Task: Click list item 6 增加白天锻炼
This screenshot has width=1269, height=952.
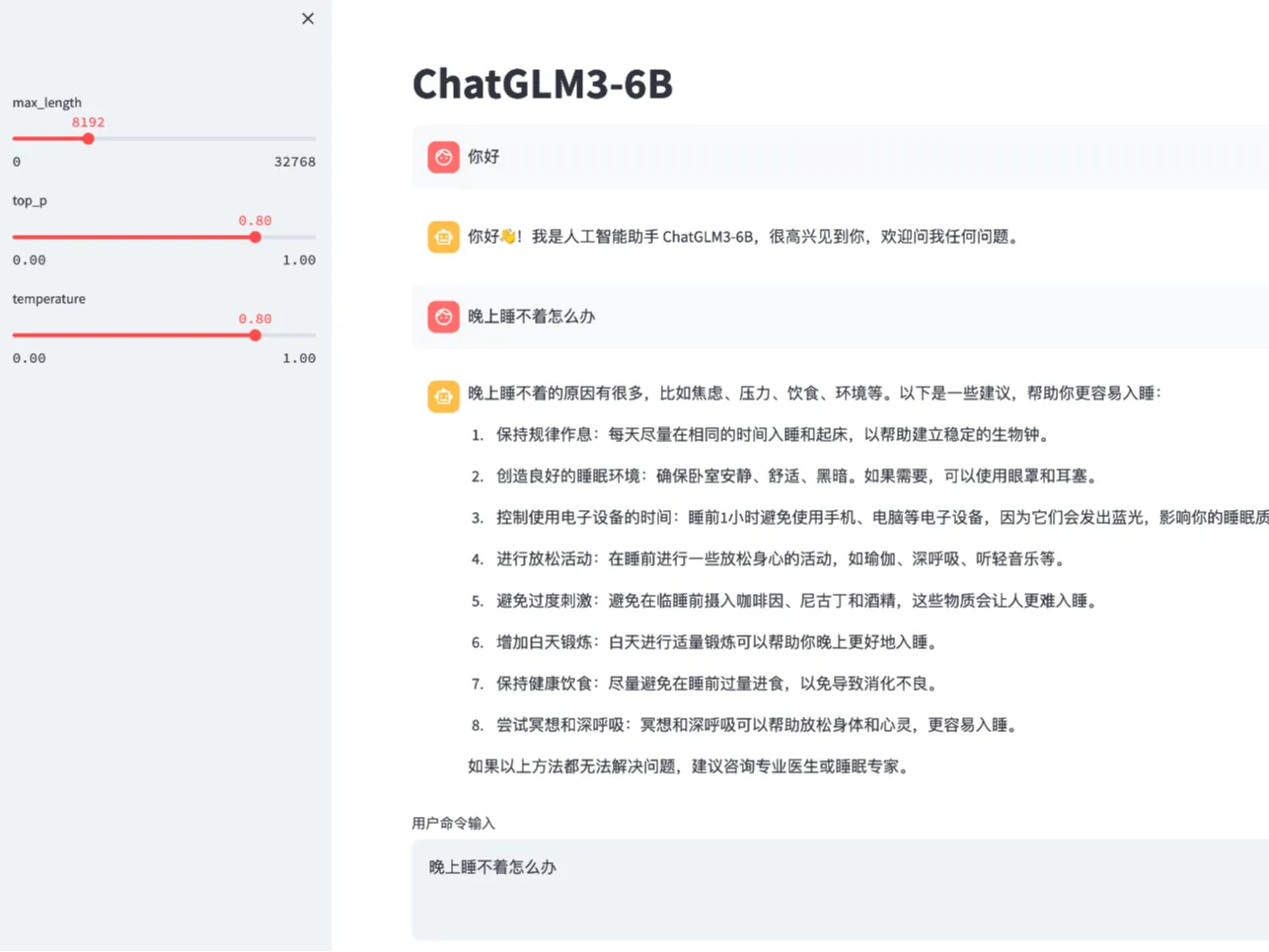Action: point(716,642)
